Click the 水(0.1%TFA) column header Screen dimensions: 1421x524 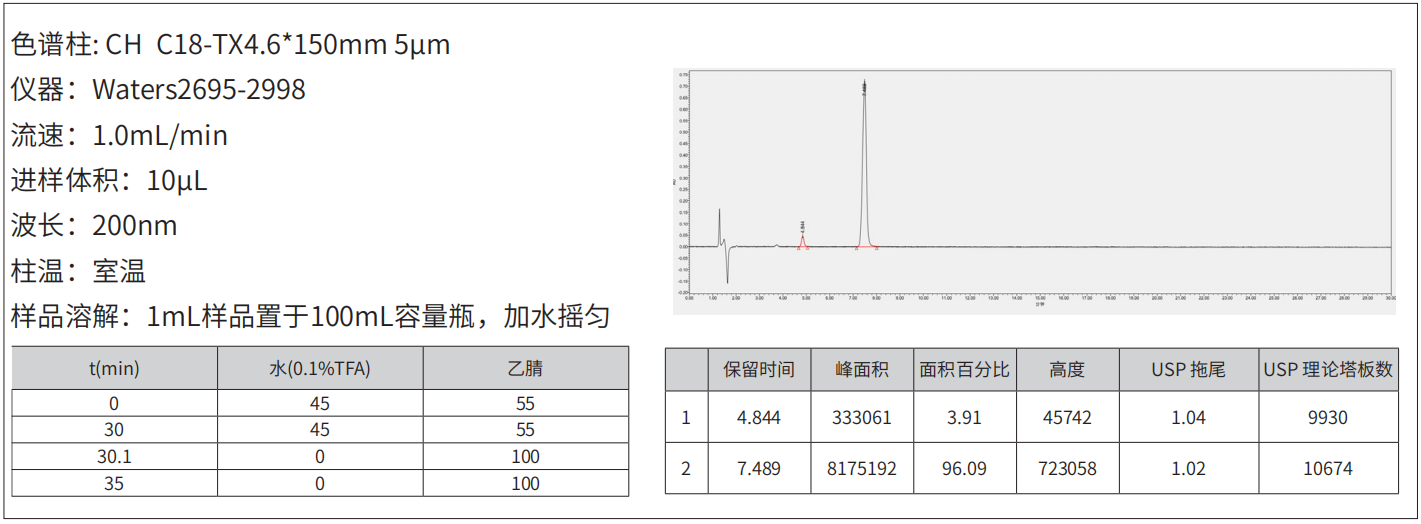320,368
